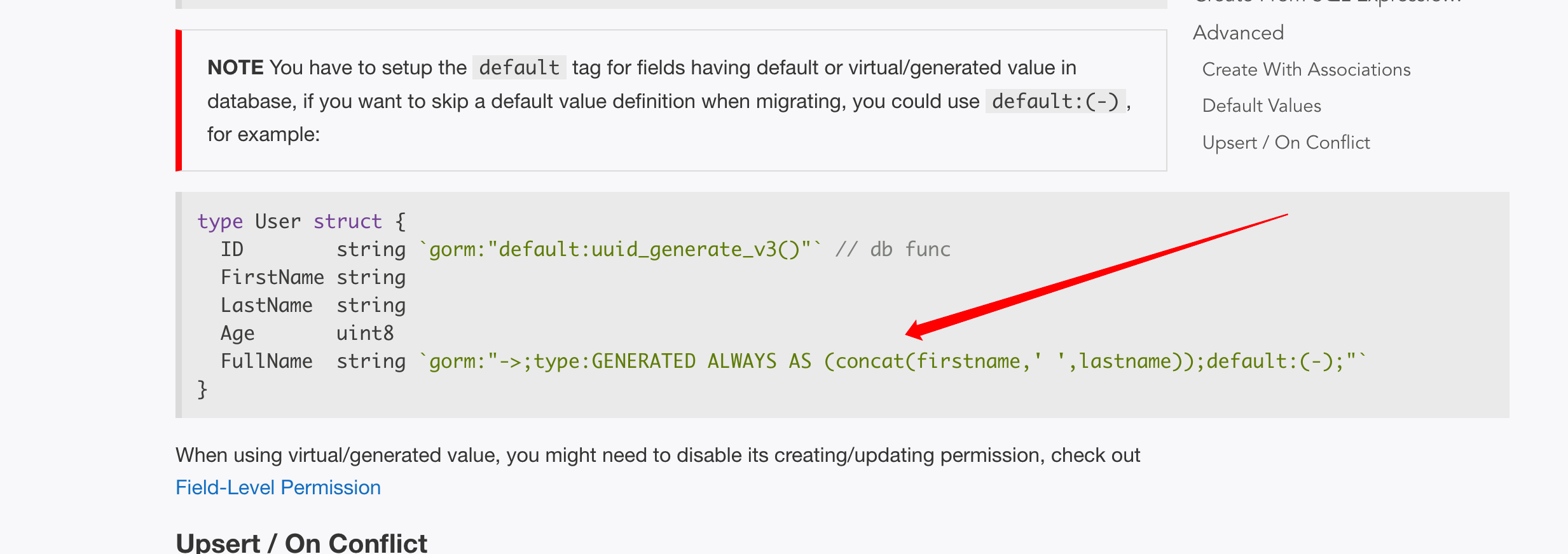
Task: Open the Field-Level Permission link
Action: [278, 487]
